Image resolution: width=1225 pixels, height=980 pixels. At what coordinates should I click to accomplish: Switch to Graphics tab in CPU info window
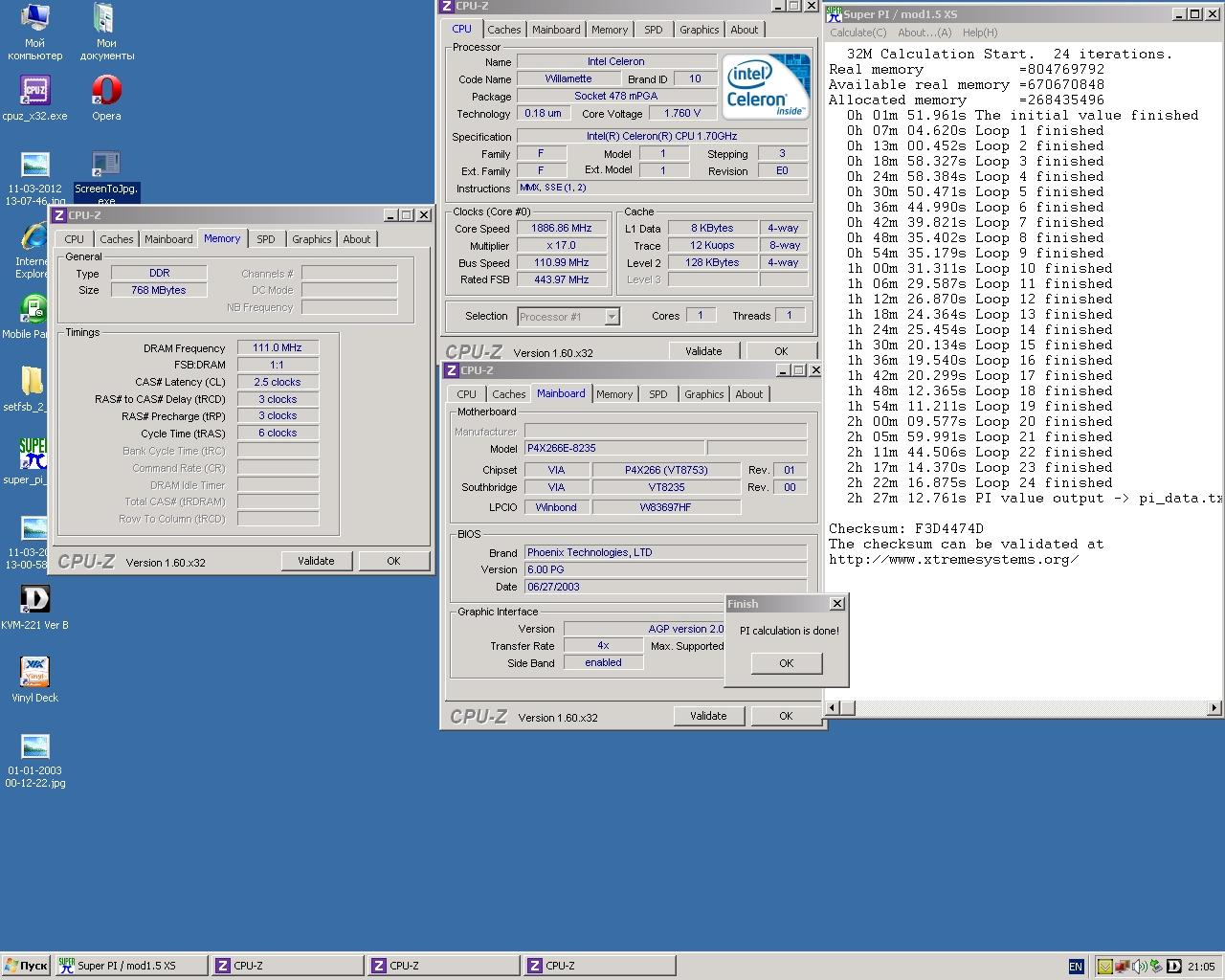(699, 30)
